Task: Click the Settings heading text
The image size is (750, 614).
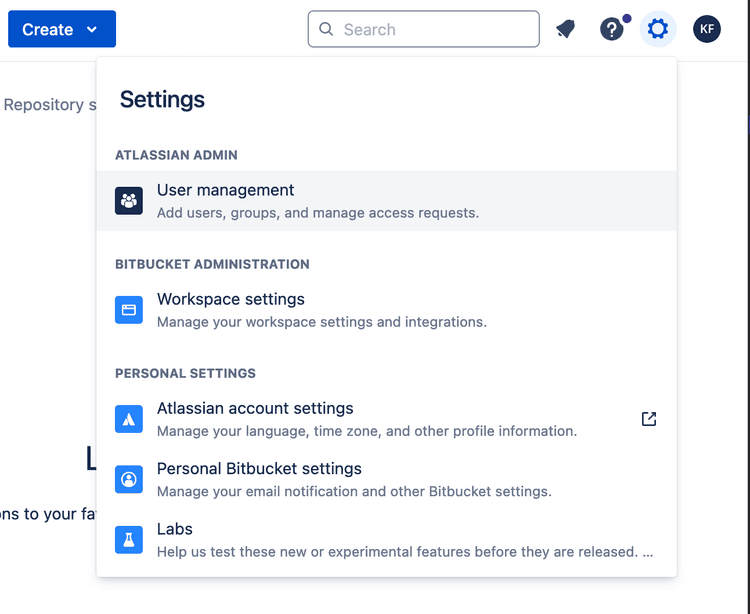Action: (x=162, y=99)
